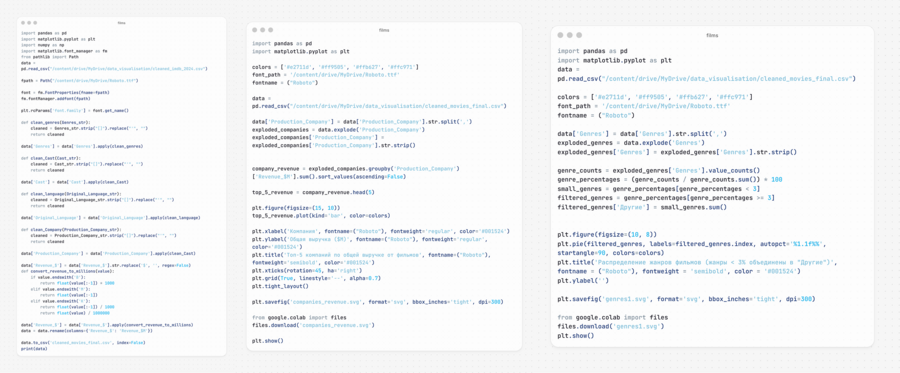The width and height of the screenshot is (900, 373).
Task: Click 'genre_counts = ...value_counts()' line
Action: 659,170
